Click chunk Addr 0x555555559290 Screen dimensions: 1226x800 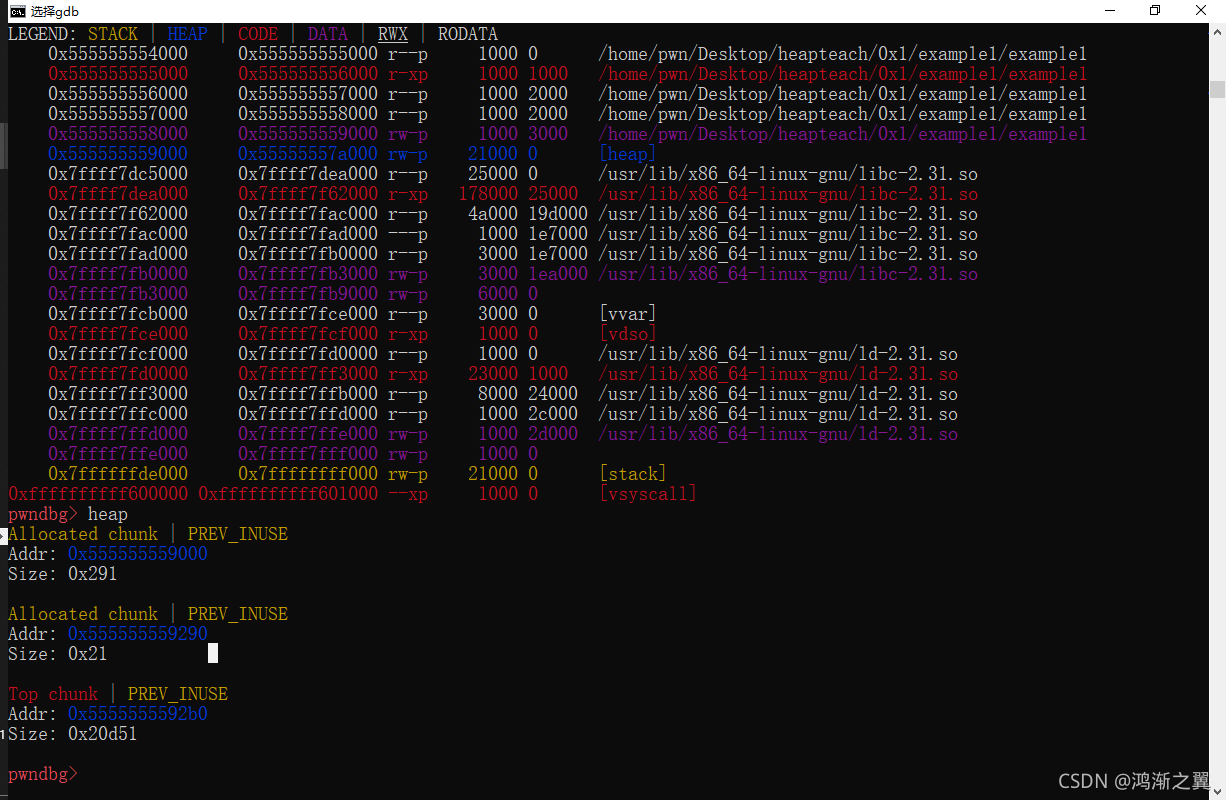138,634
